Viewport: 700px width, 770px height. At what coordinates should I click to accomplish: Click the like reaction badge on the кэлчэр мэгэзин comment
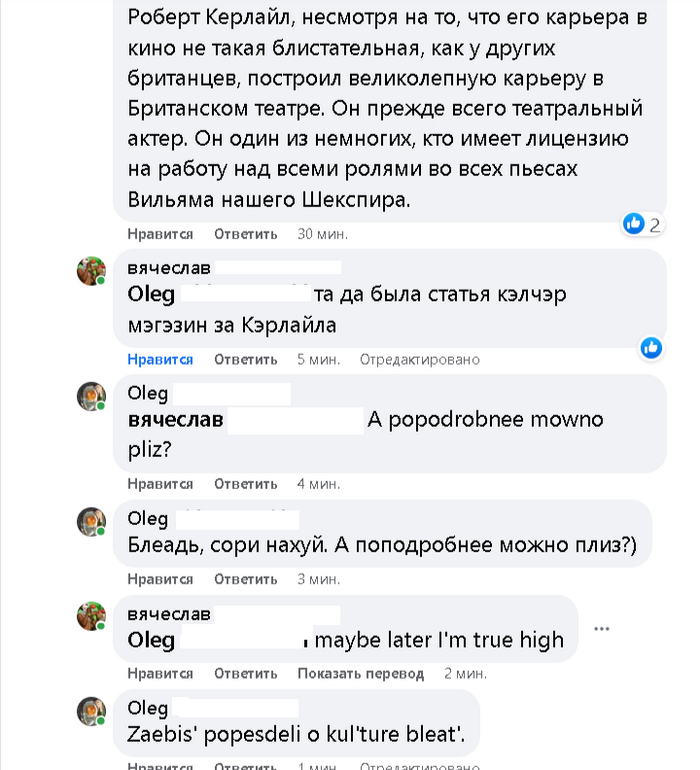pyautogui.click(x=651, y=347)
